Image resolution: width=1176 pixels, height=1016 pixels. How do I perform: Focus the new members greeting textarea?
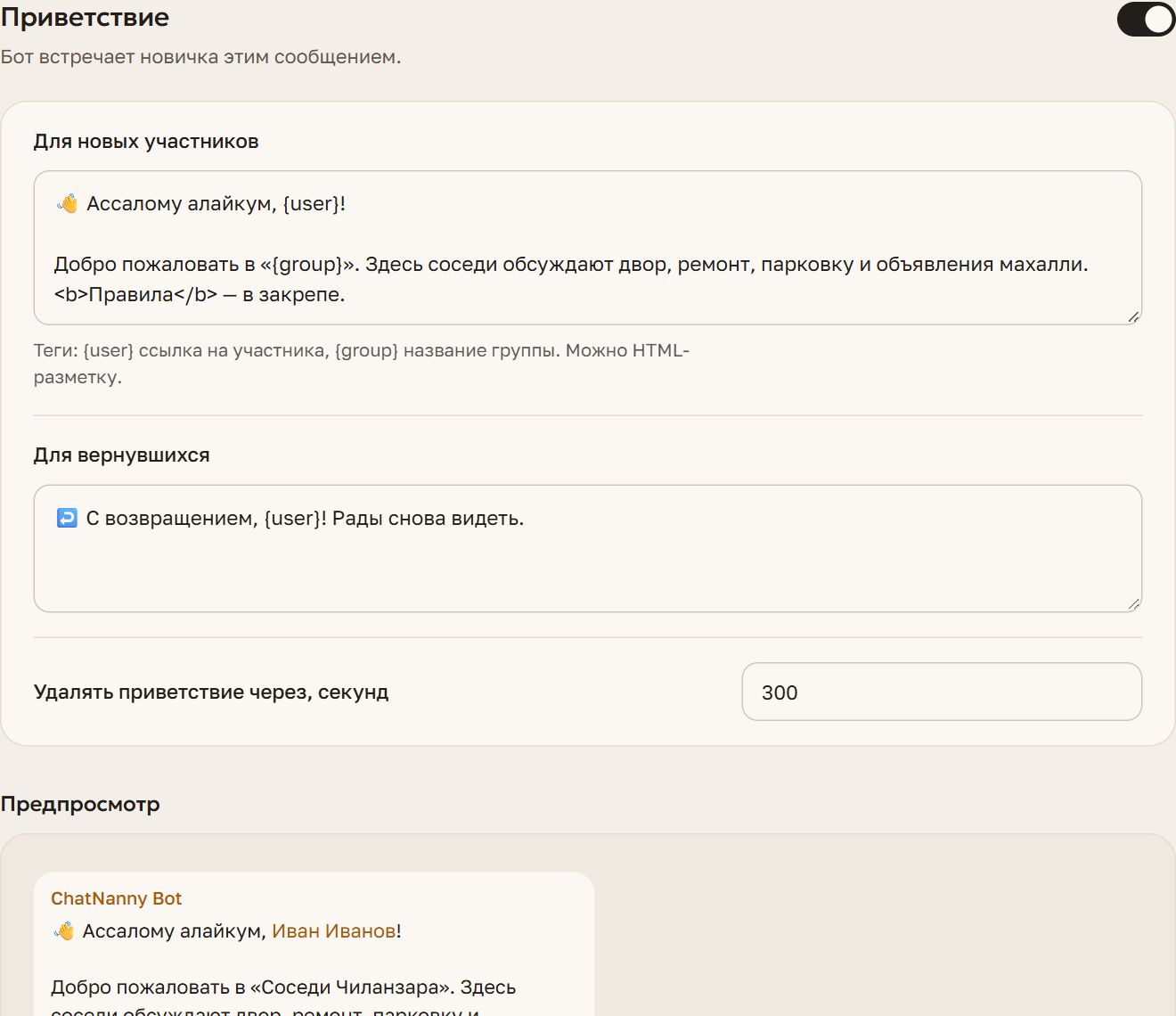tap(588, 248)
